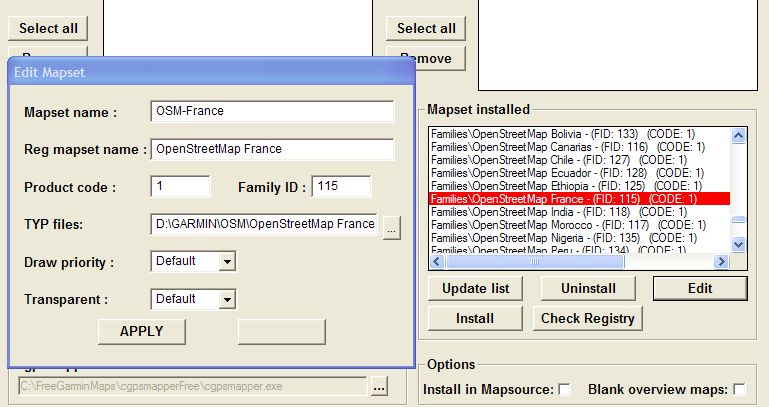Screen dimensions: 769x407
Task: Click mapset list scroll left arrow
Action: click(x=437, y=262)
